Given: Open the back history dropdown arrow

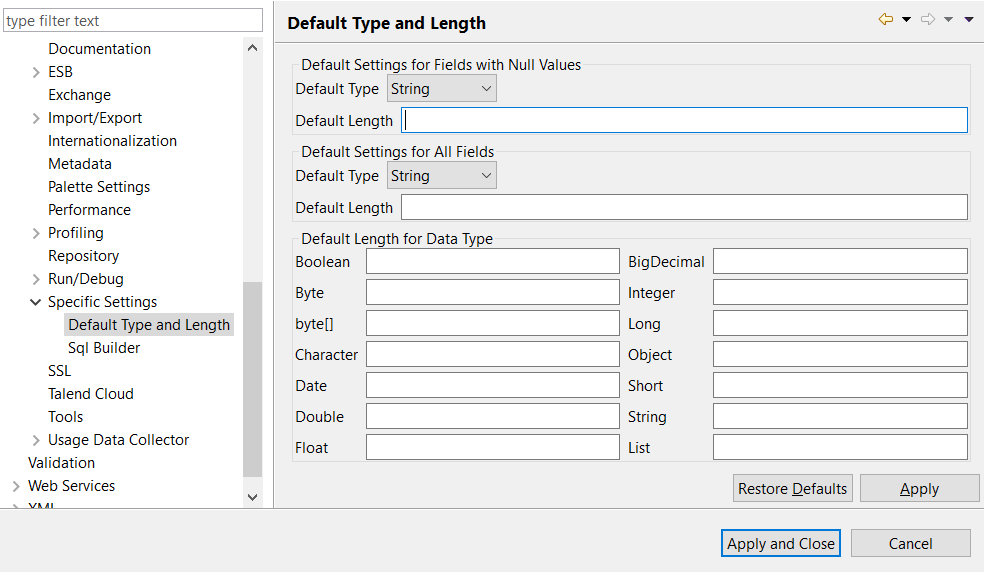Looking at the screenshot, I should [906, 20].
